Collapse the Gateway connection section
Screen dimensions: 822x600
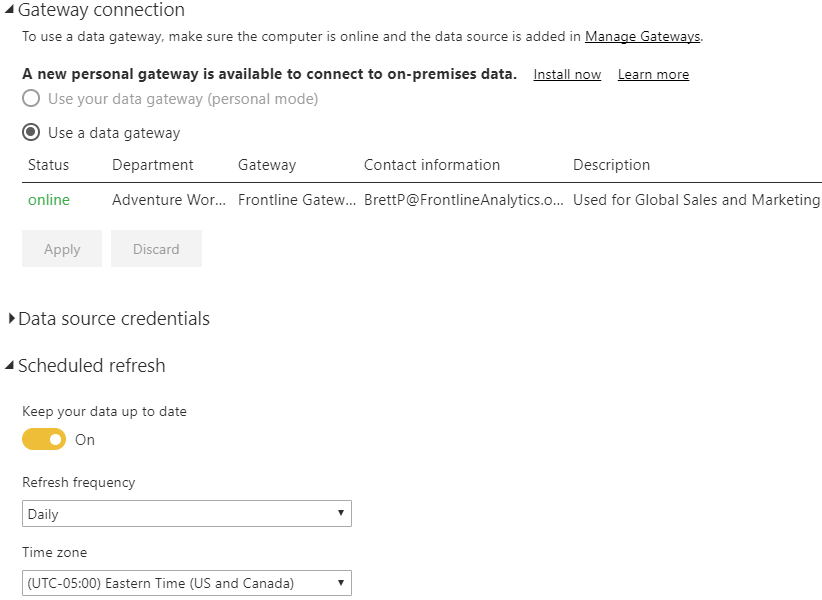(9, 10)
